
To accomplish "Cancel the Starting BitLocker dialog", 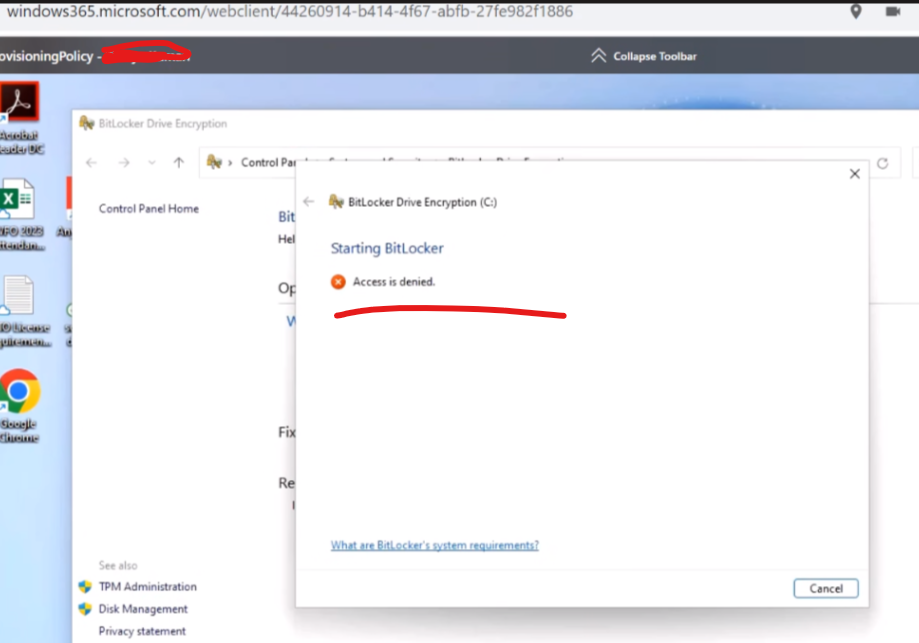I will tap(825, 588).
